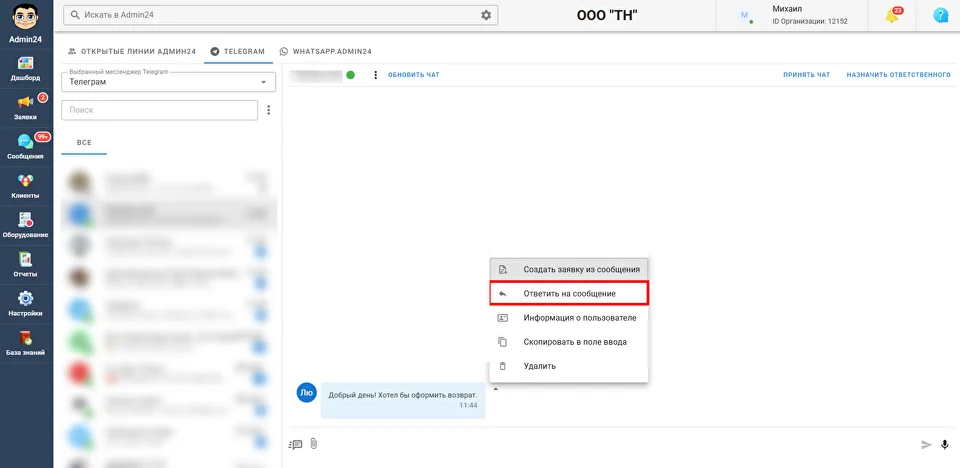Image resolution: width=960 pixels, height=468 pixels.
Task: Open chat options three-dot menu
Action: point(375,75)
